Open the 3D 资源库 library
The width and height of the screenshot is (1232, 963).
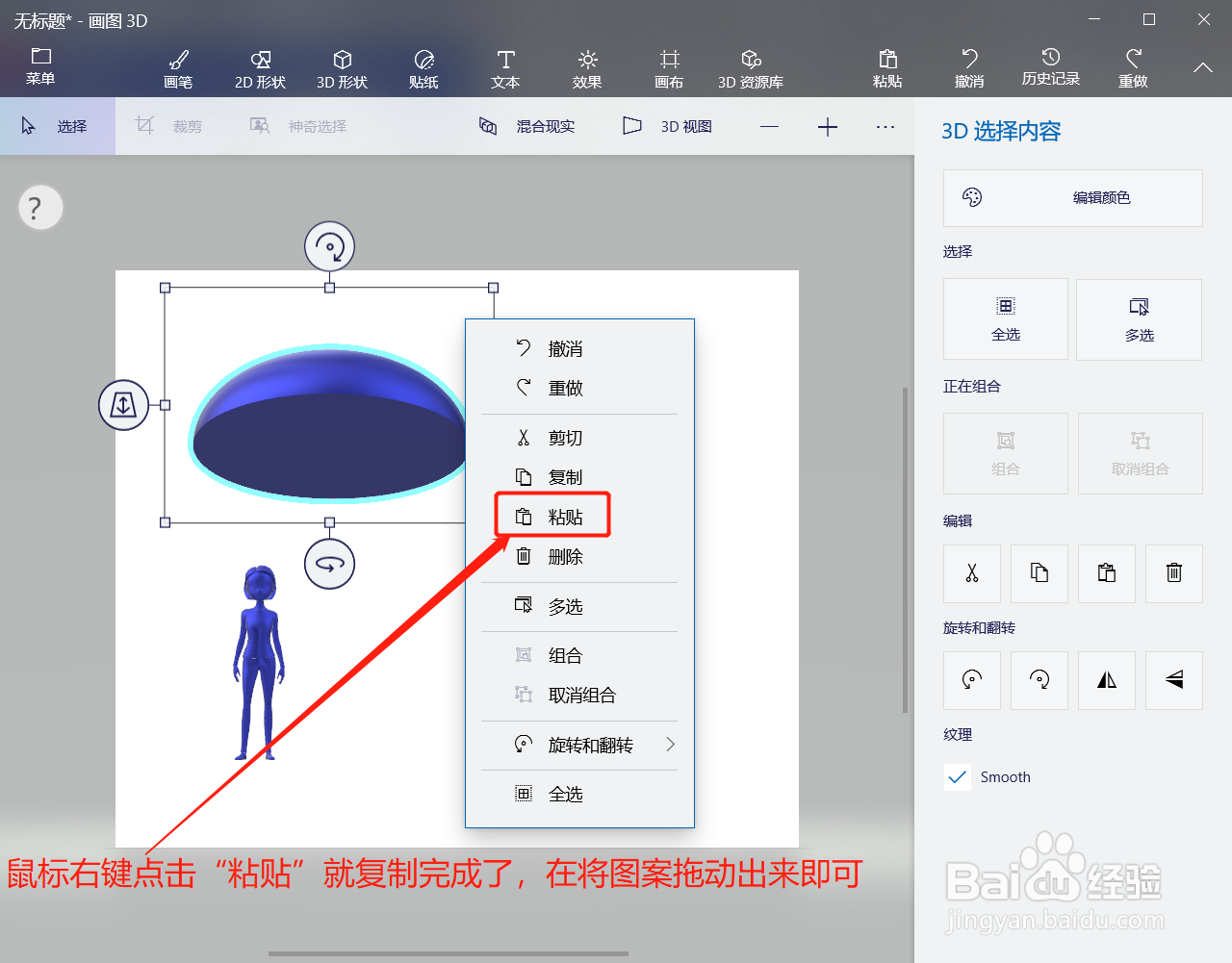(x=750, y=67)
